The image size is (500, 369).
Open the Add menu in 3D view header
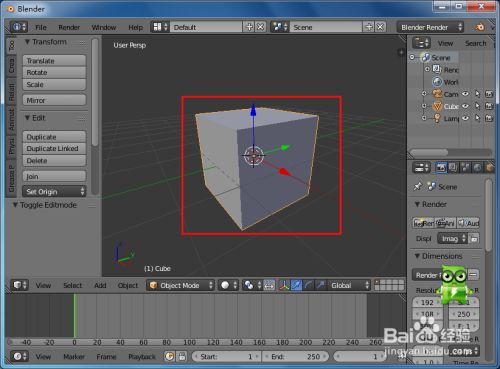(100, 285)
